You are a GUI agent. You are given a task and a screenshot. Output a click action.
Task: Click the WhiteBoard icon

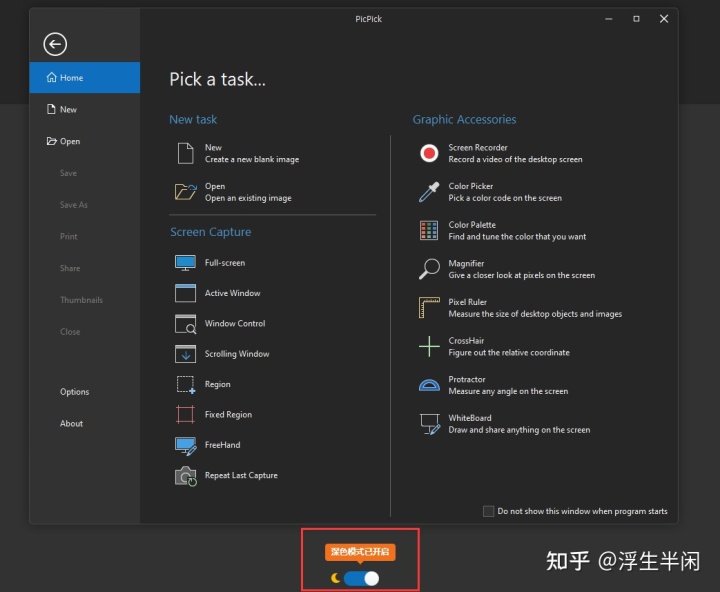coord(430,424)
